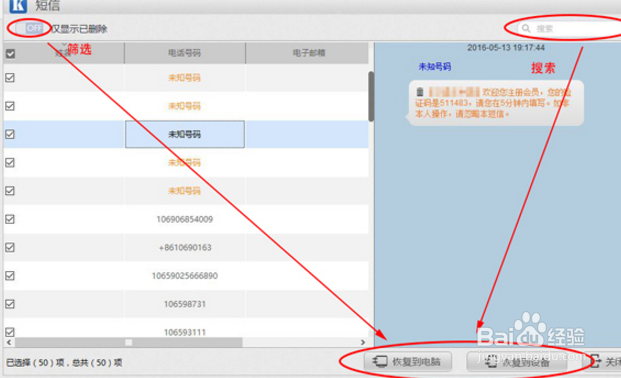The width and height of the screenshot is (621, 378).
Task: Click the left arrow of horizontal scrollbar
Action: coord(9,342)
